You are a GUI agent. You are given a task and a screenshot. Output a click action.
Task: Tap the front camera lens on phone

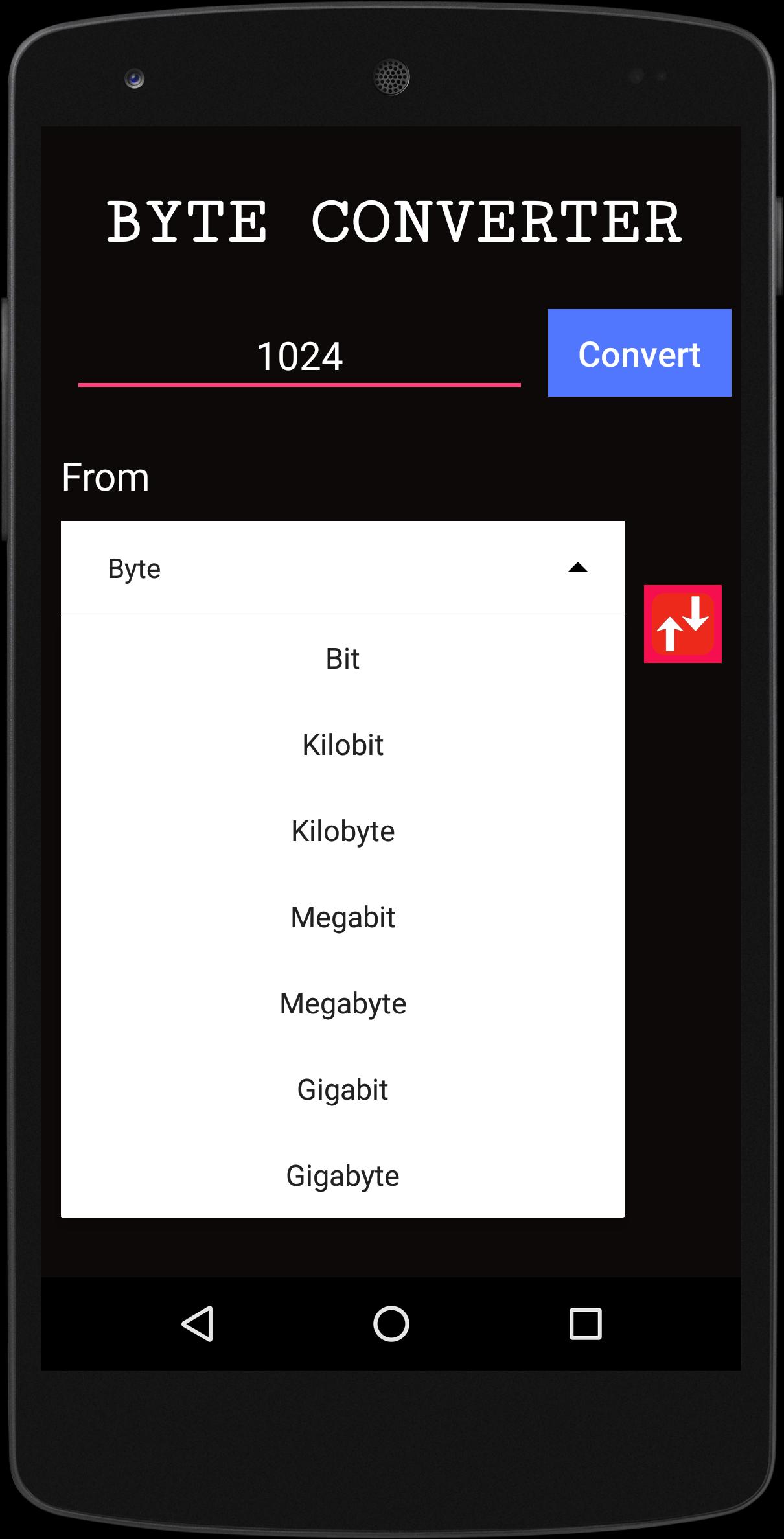point(135,79)
